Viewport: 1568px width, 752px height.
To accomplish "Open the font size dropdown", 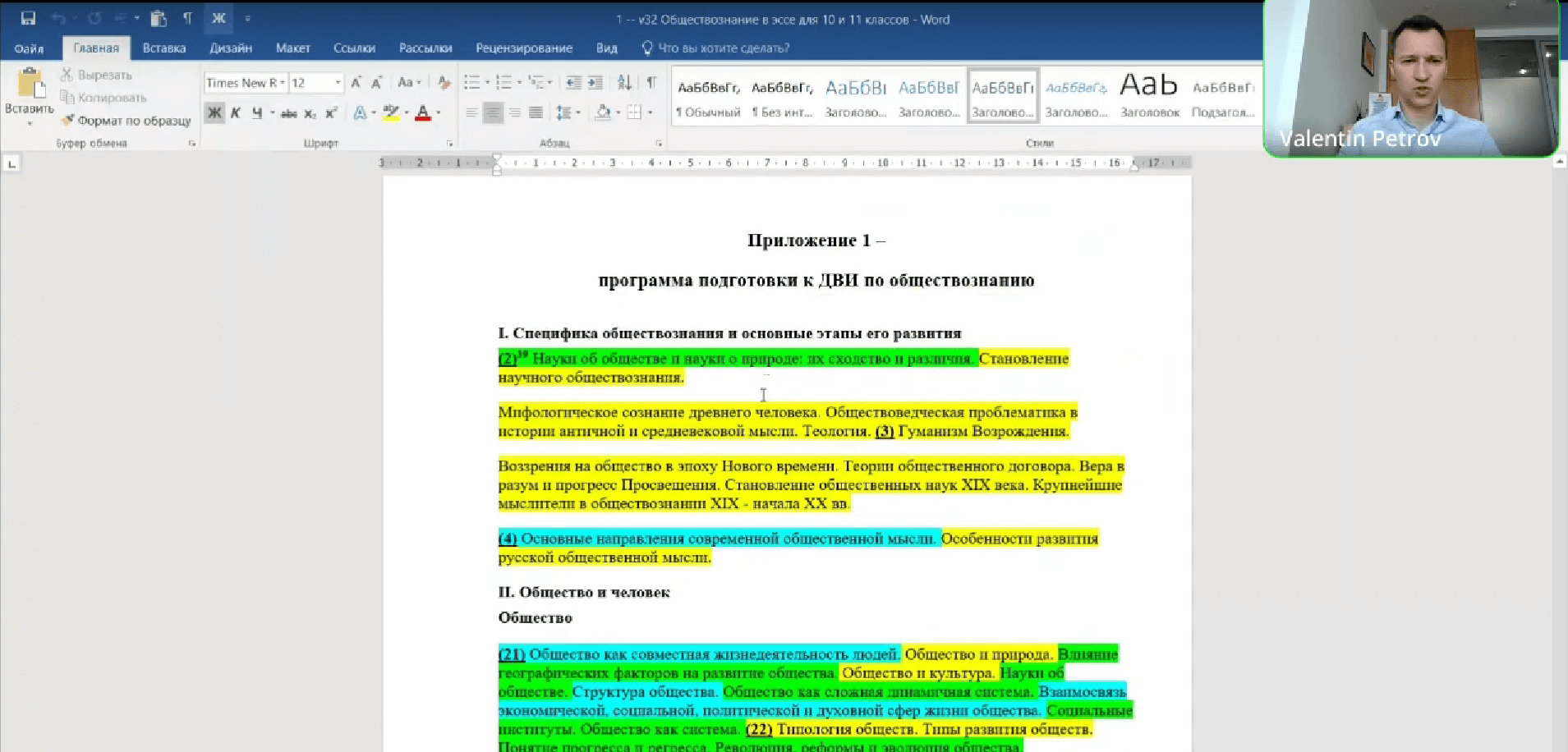I will [337, 82].
